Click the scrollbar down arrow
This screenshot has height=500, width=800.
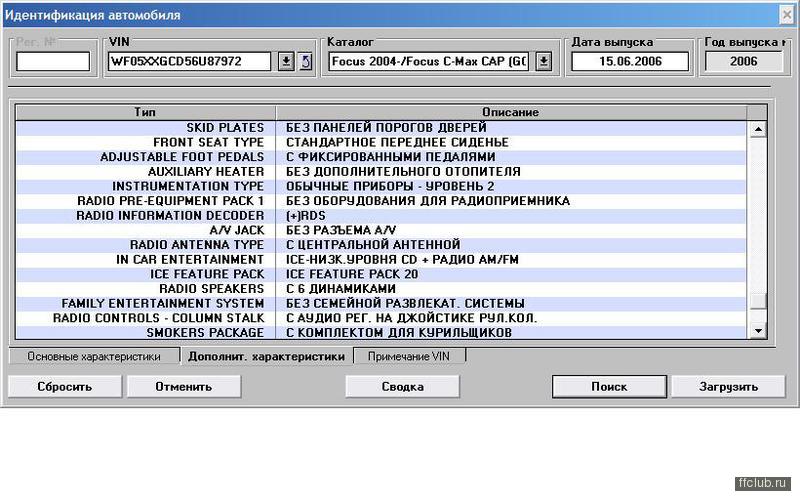(758, 331)
